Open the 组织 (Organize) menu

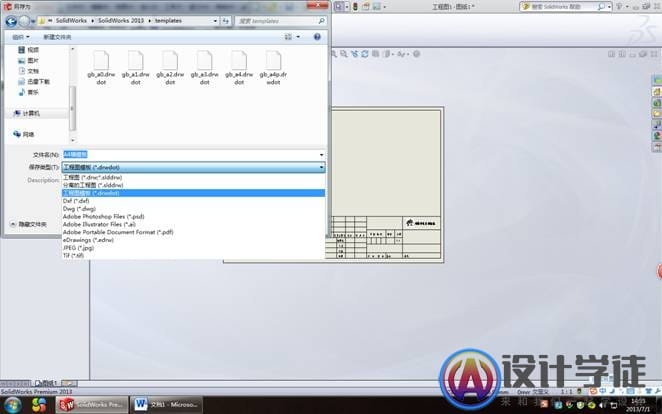pyautogui.click(x=21, y=37)
